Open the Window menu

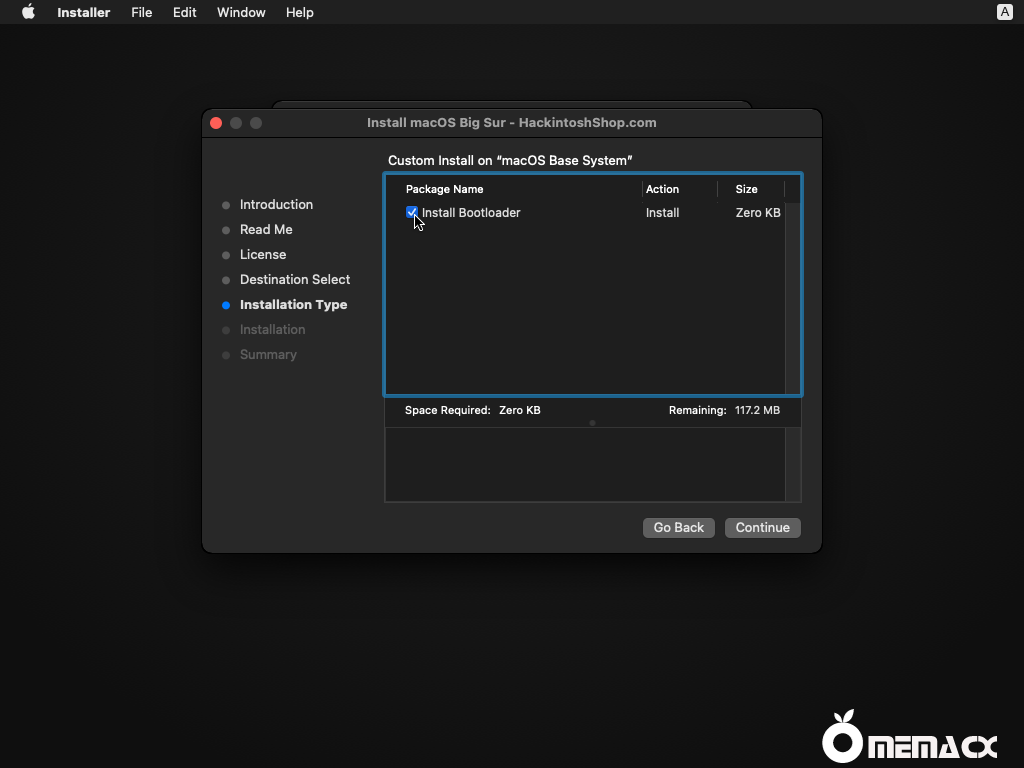pos(240,12)
